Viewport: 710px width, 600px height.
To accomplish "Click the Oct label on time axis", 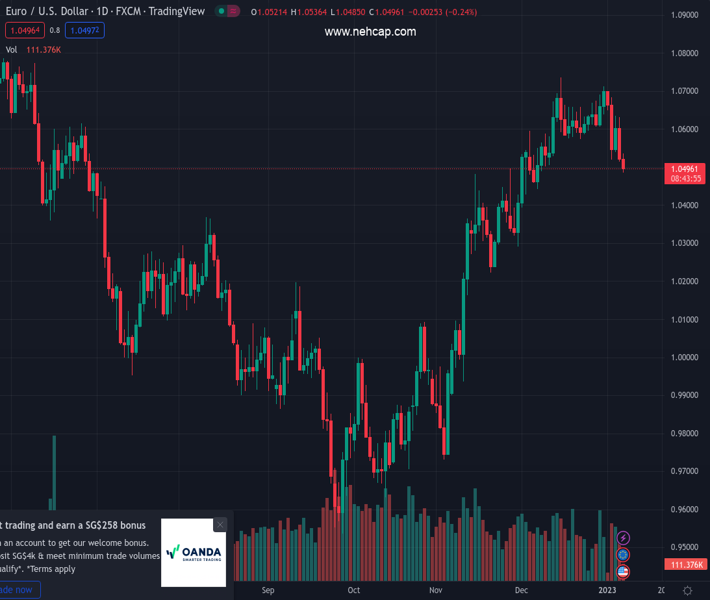I will [353, 591].
